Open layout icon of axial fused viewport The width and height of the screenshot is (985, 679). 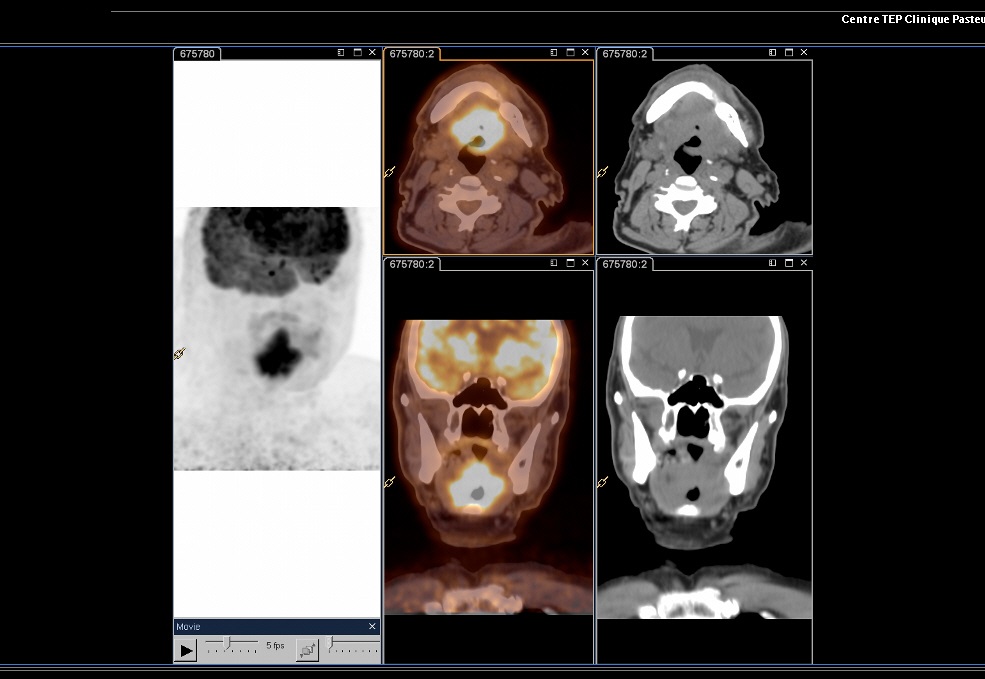click(554, 53)
